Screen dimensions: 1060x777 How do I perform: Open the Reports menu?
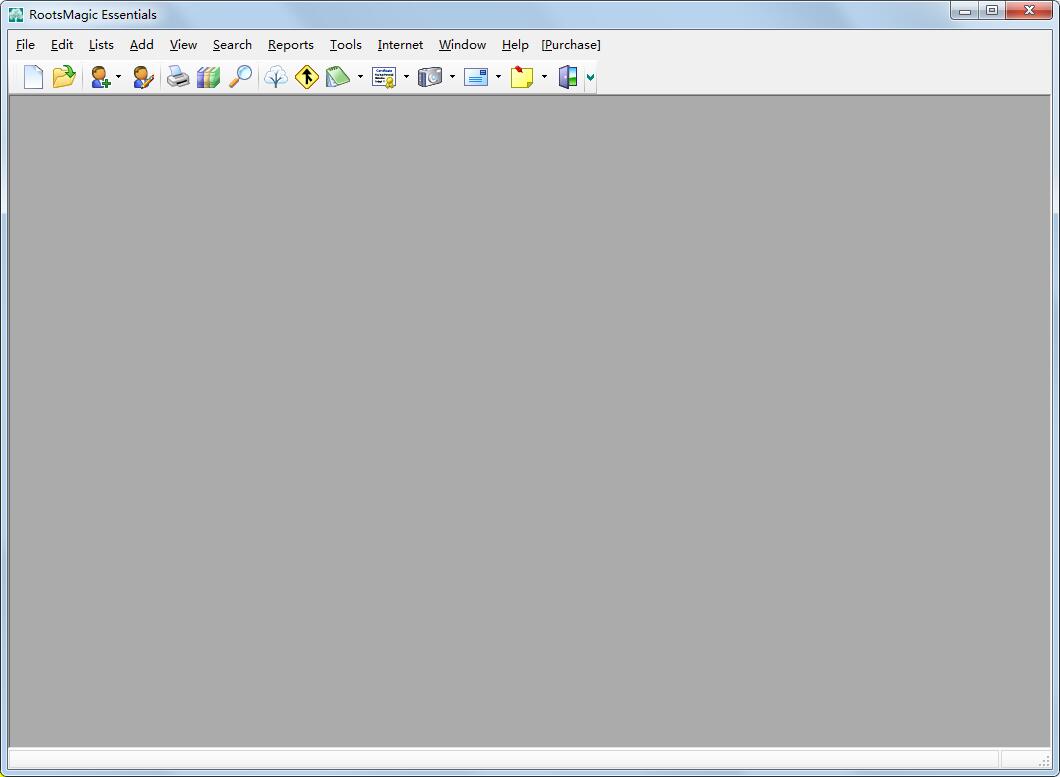pos(290,45)
